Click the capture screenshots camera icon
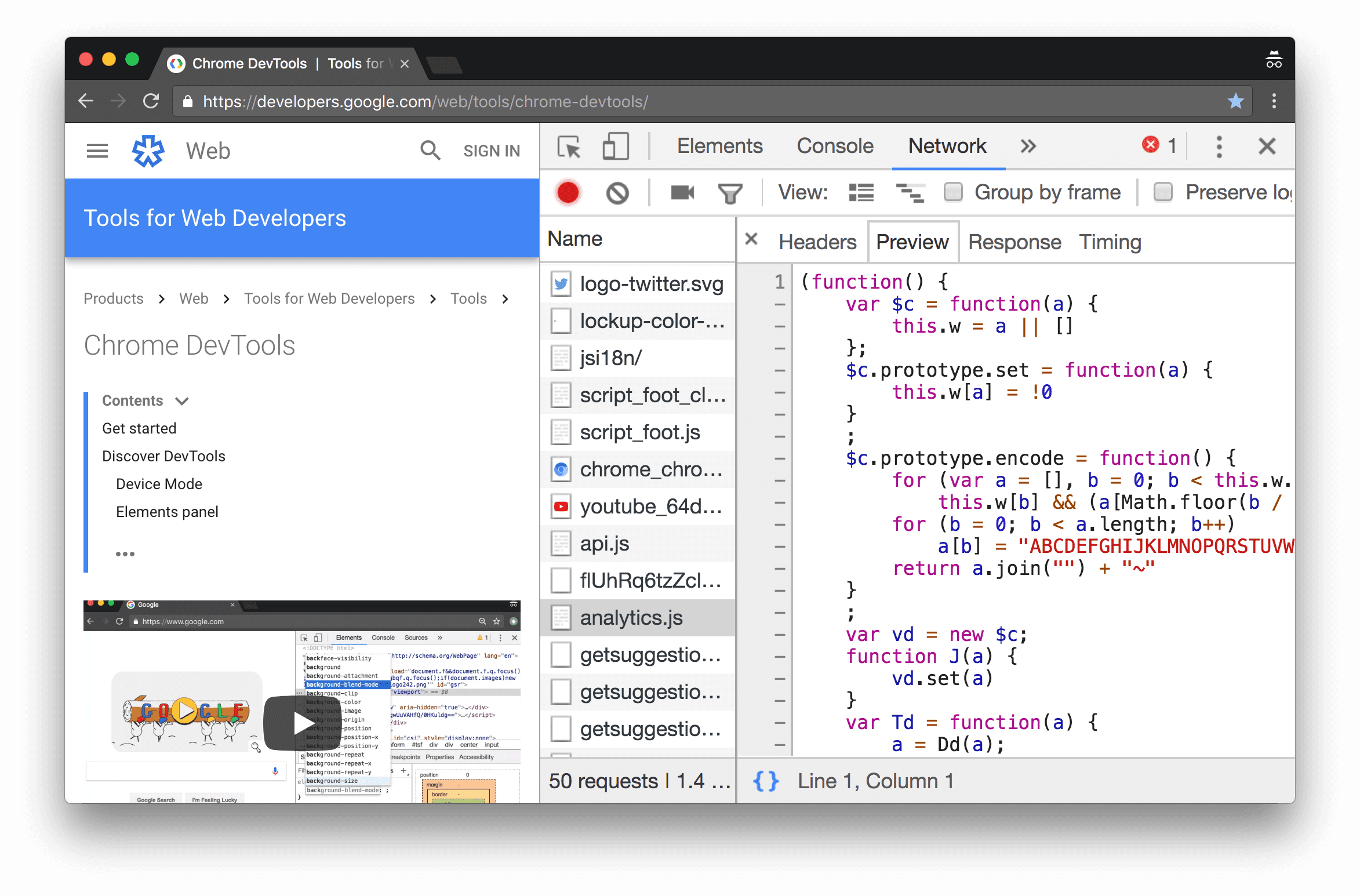This screenshot has height=896, width=1360. (x=682, y=193)
